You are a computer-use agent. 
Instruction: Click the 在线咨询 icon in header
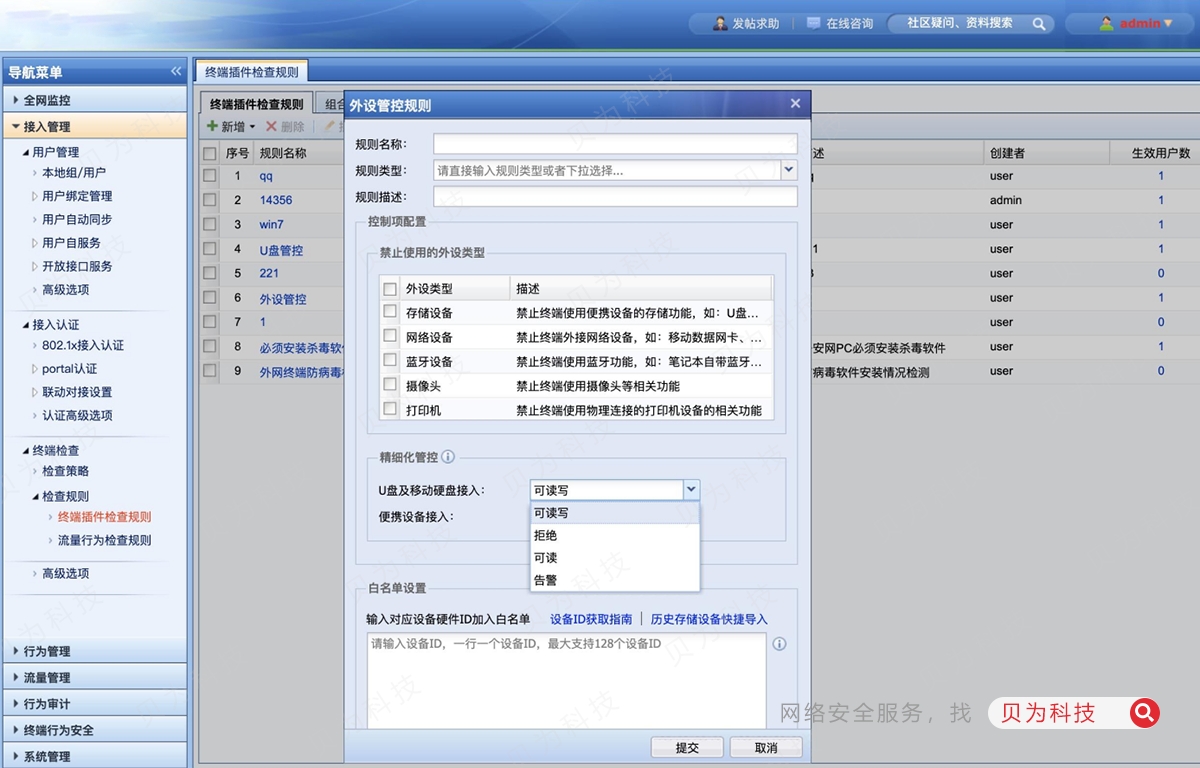click(x=814, y=24)
